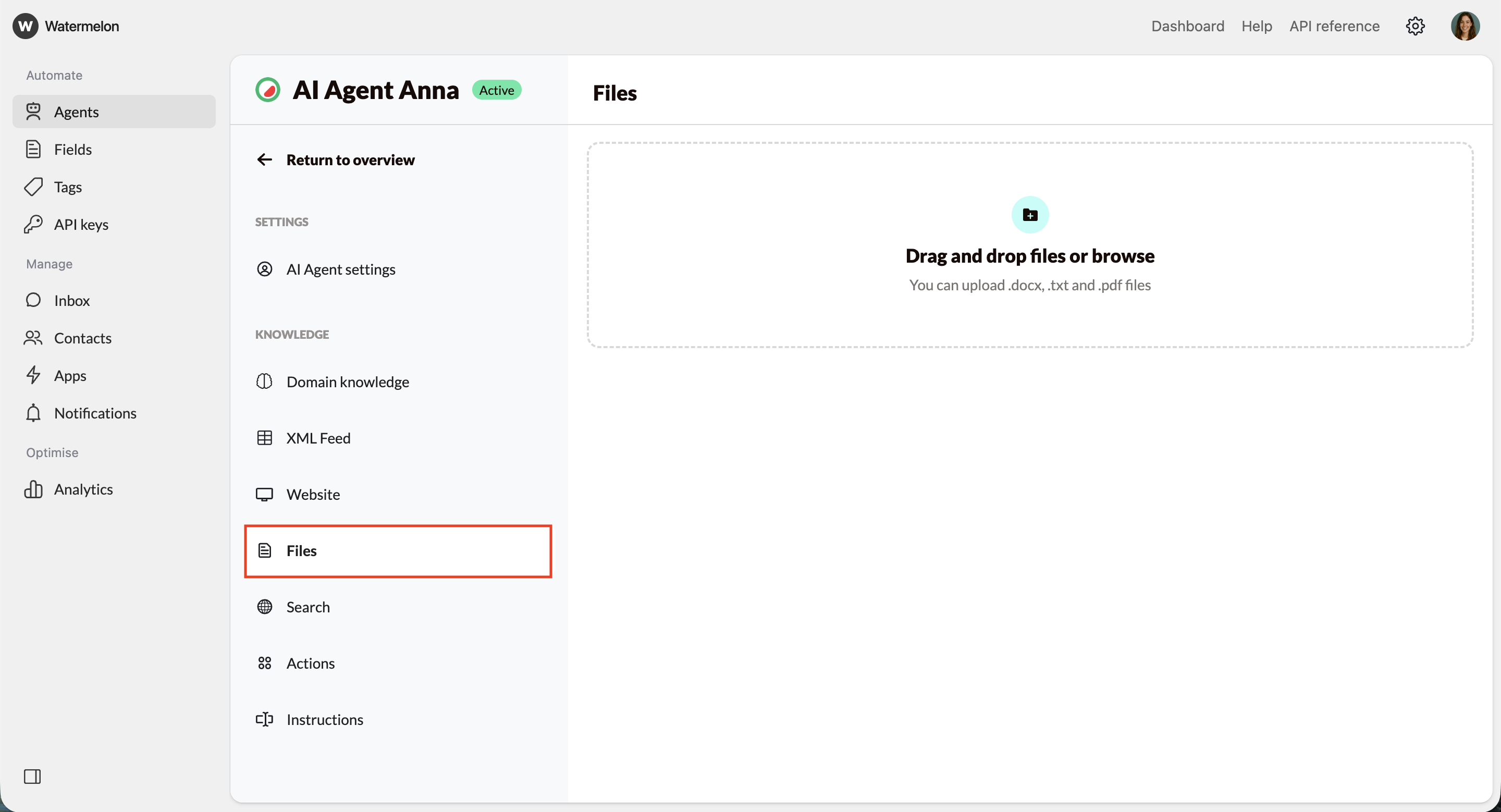Open the API reference link
Viewport: 1501px width, 812px height.
click(1334, 26)
